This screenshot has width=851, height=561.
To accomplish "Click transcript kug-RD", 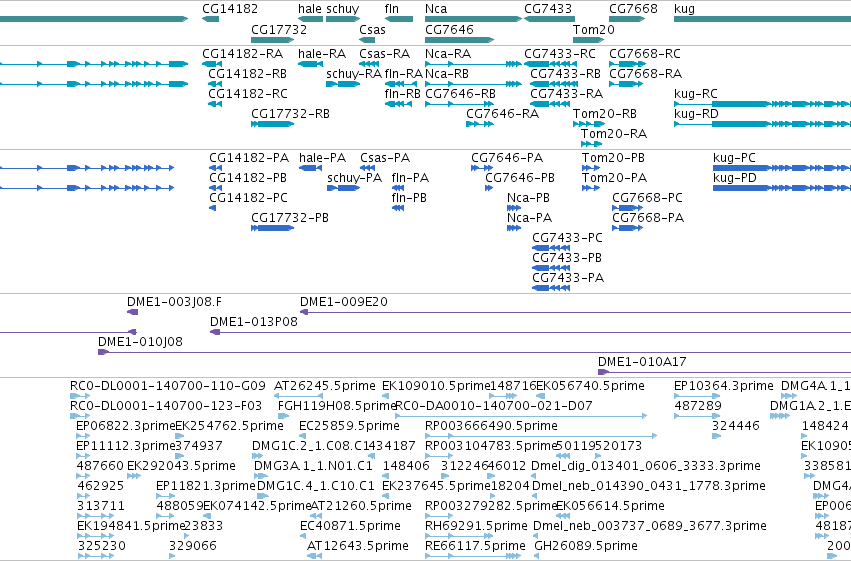I will coord(696,114).
